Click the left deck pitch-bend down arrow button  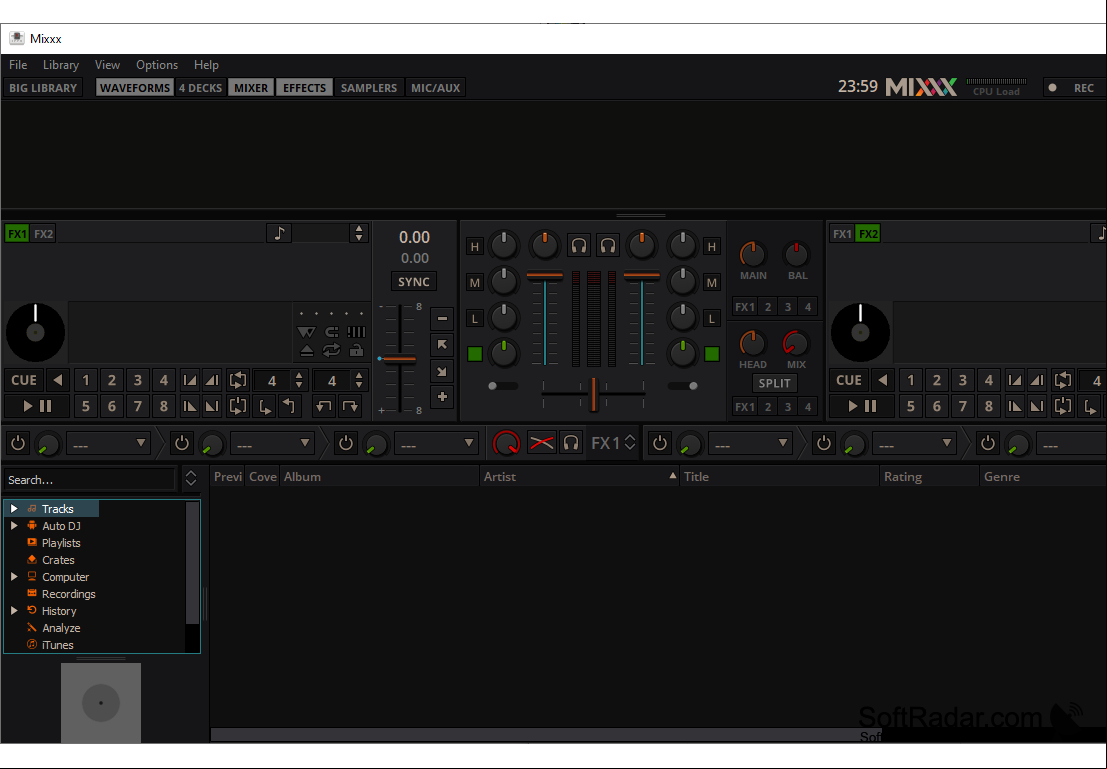point(442,371)
